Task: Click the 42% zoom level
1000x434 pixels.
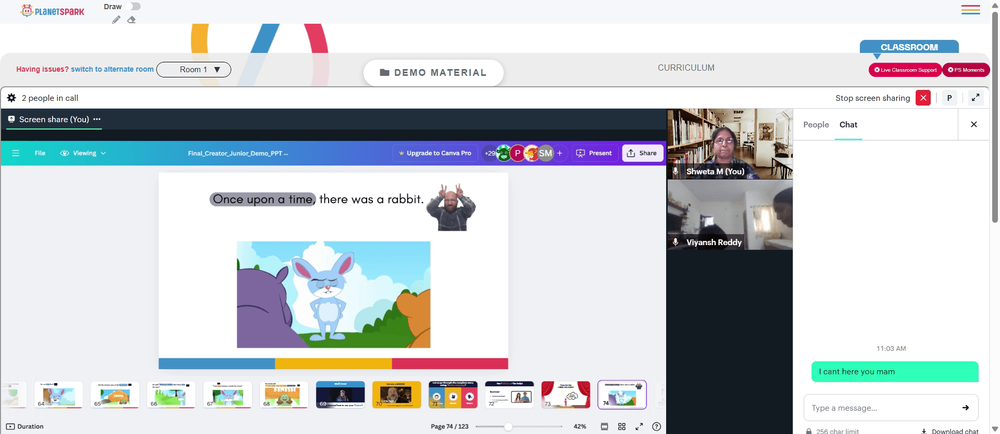Action: coord(580,426)
